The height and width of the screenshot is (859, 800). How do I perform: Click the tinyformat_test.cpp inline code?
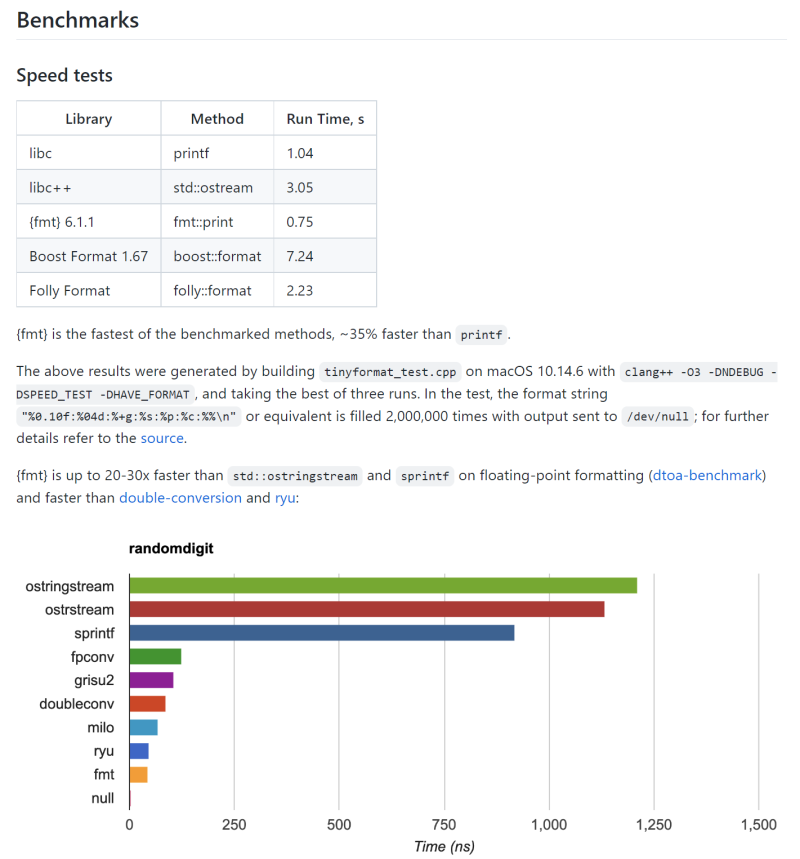[x=390, y=372]
